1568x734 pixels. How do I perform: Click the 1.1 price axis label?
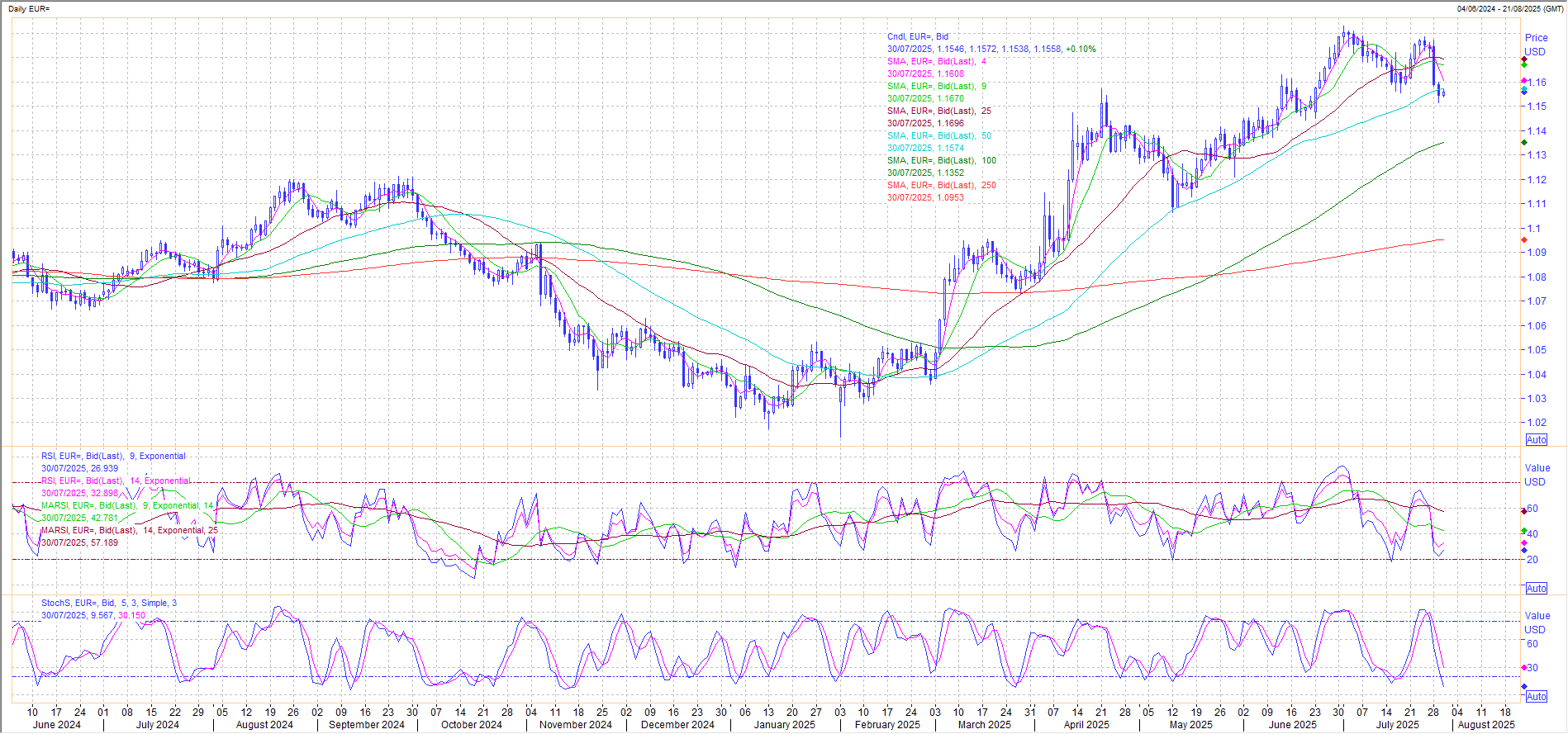tap(1533, 228)
